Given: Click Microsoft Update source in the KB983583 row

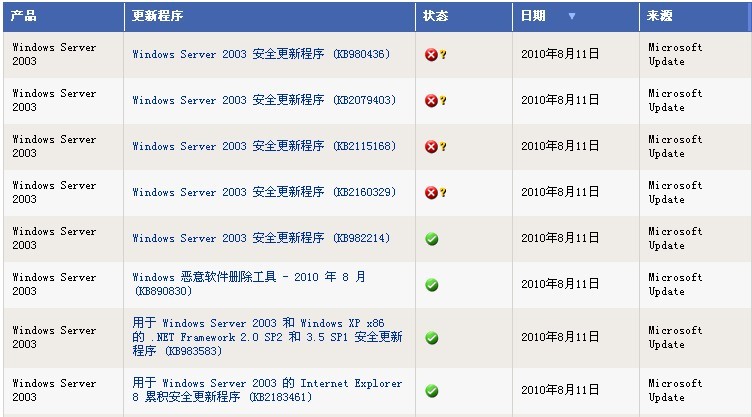Looking at the screenshot, I should pos(675,337).
